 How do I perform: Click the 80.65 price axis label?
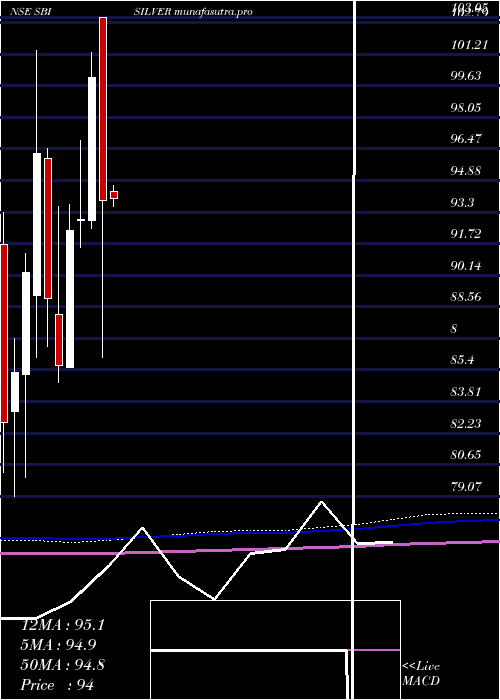(x=466, y=454)
